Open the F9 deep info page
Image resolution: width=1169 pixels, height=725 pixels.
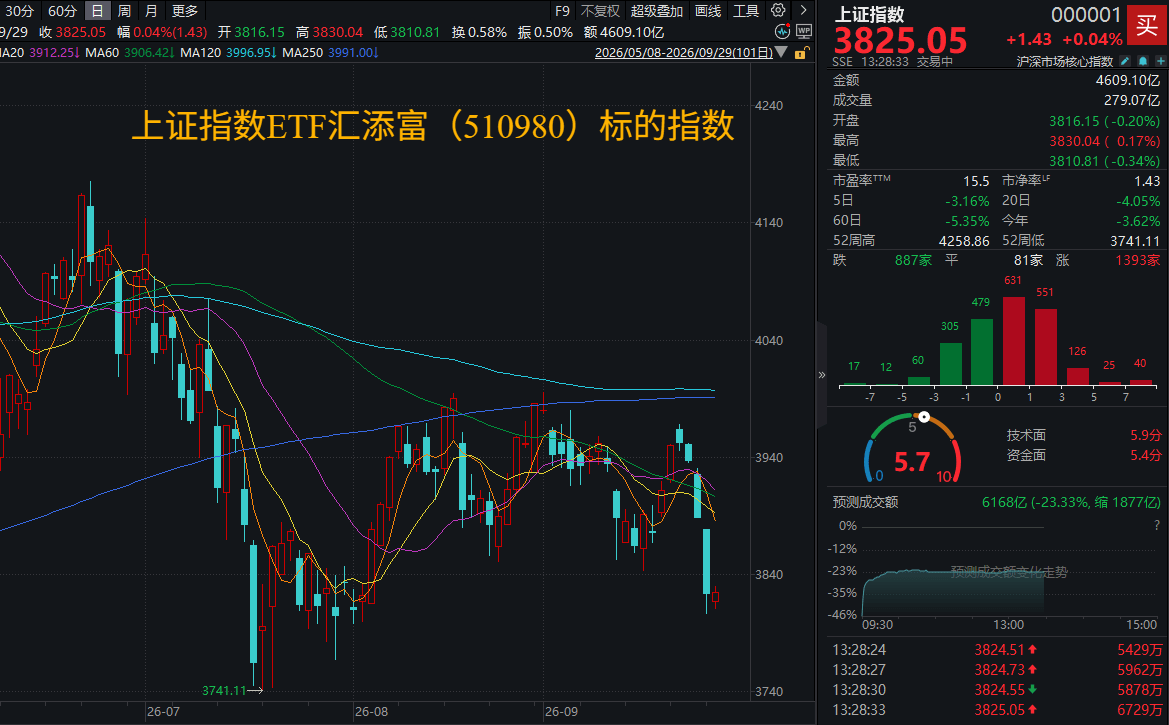[x=562, y=10]
